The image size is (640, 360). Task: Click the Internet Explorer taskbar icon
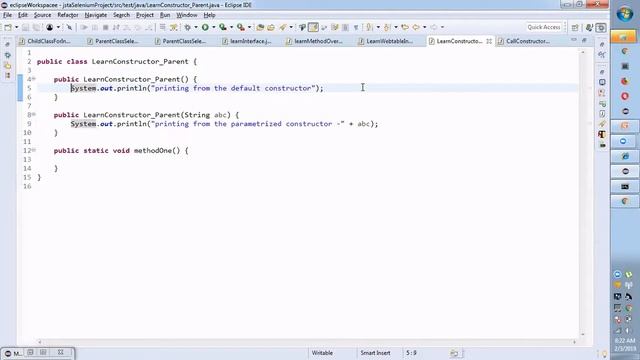[624, 156]
